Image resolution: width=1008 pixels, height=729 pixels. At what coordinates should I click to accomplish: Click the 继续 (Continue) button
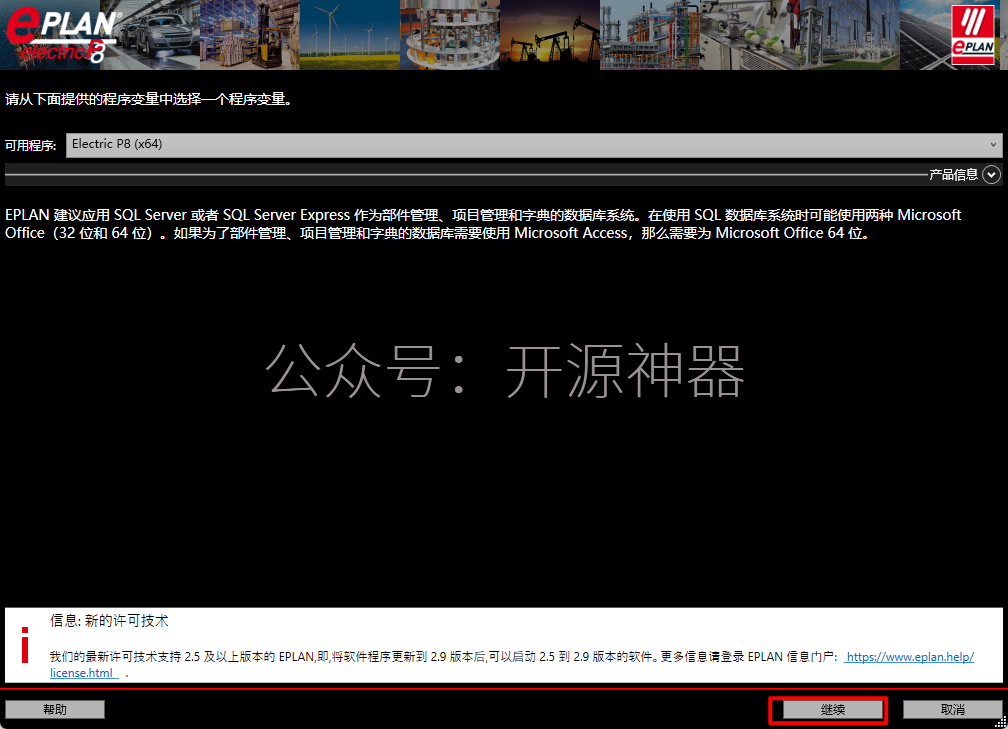coord(832,709)
